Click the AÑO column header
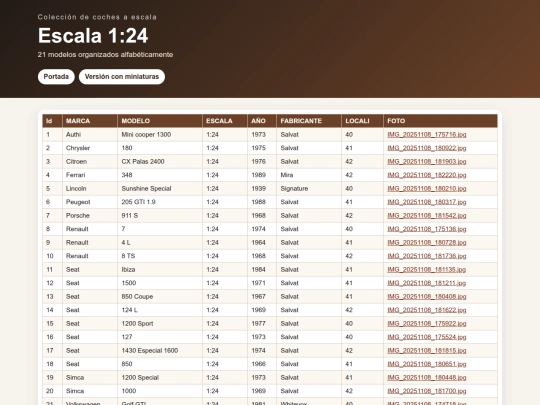Image resolution: width=540 pixels, height=405 pixels. [x=262, y=121]
